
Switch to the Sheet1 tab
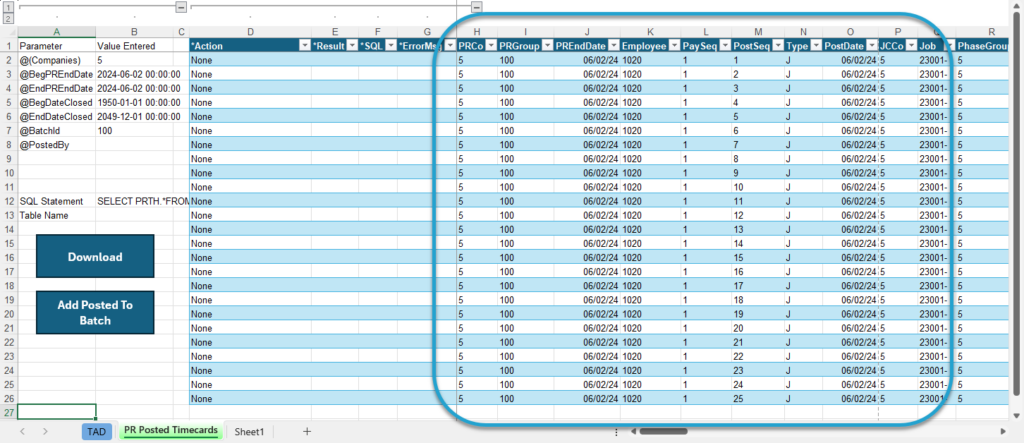249,431
